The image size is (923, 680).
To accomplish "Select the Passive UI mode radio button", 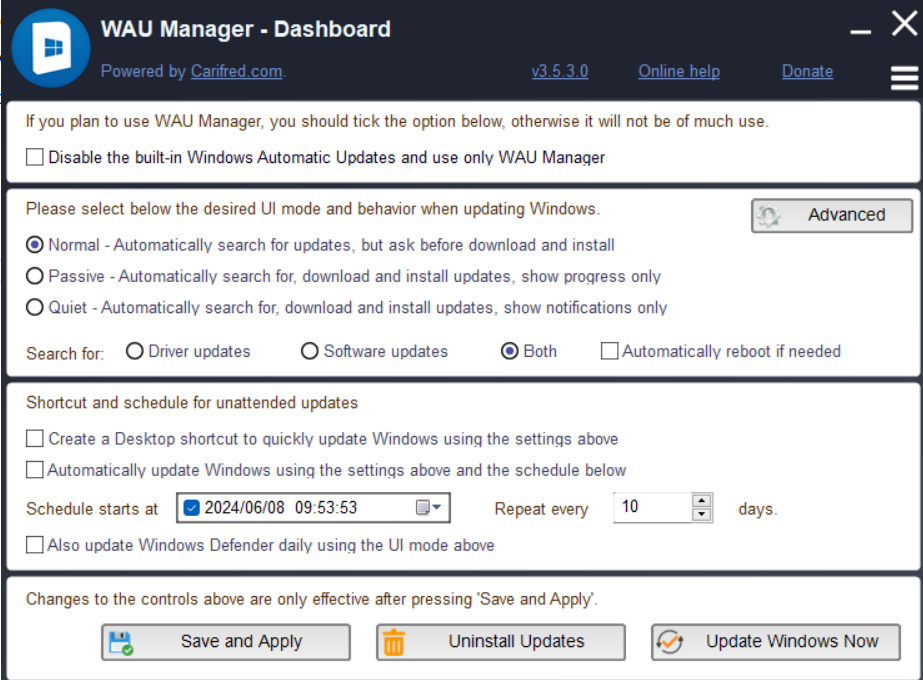I will click(35, 276).
